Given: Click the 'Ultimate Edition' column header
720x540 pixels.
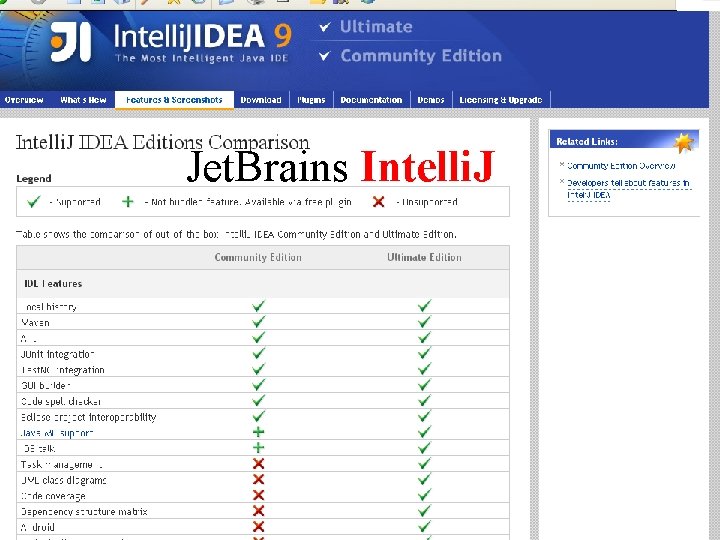Looking at the screenshot, I should (x=424, y=257).
